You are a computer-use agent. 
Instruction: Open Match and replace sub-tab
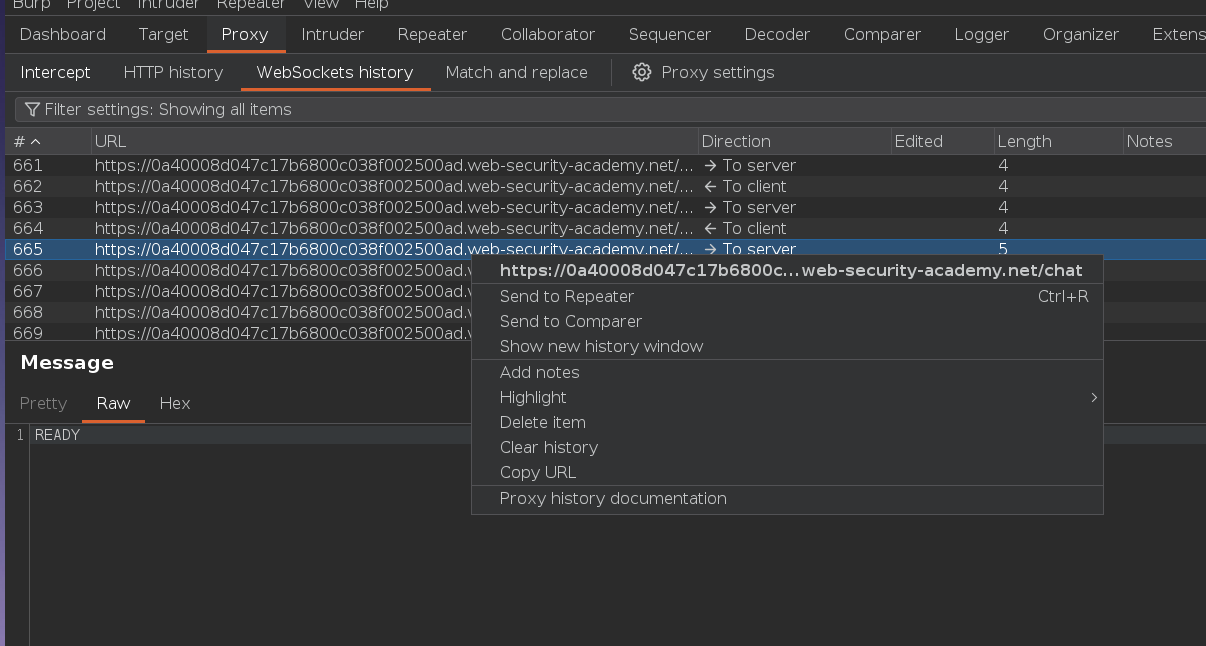[517, 72]
